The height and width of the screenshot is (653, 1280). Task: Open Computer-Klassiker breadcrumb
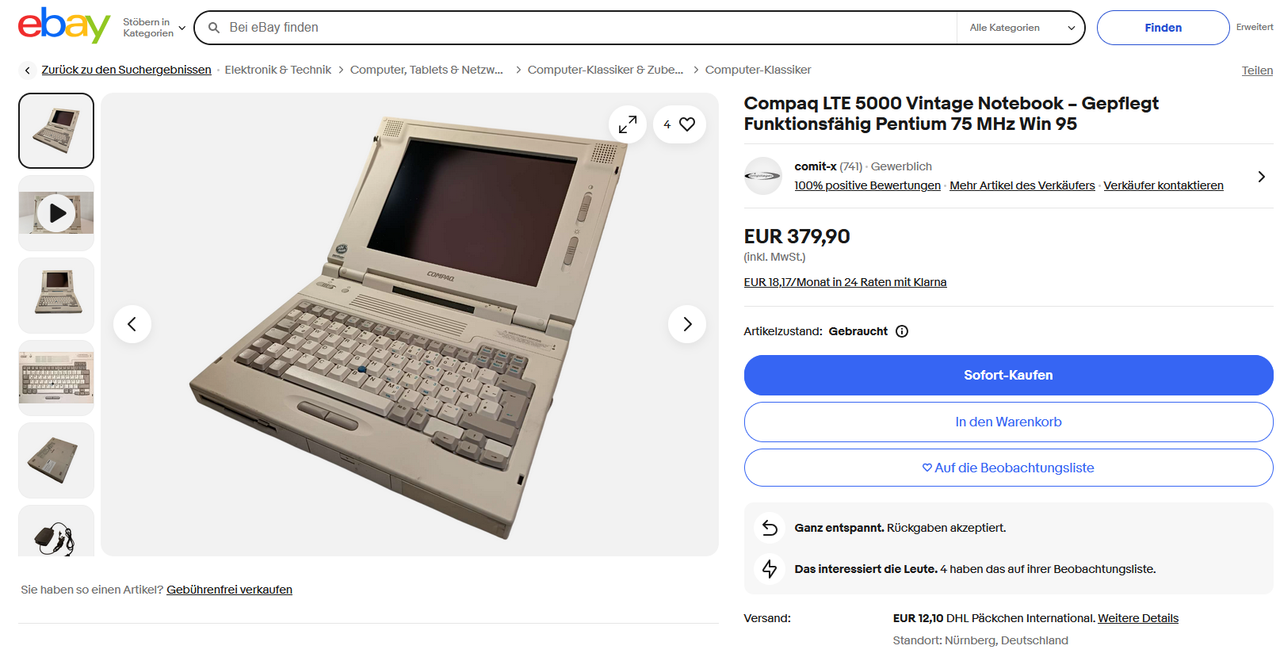tap(758, 70)
